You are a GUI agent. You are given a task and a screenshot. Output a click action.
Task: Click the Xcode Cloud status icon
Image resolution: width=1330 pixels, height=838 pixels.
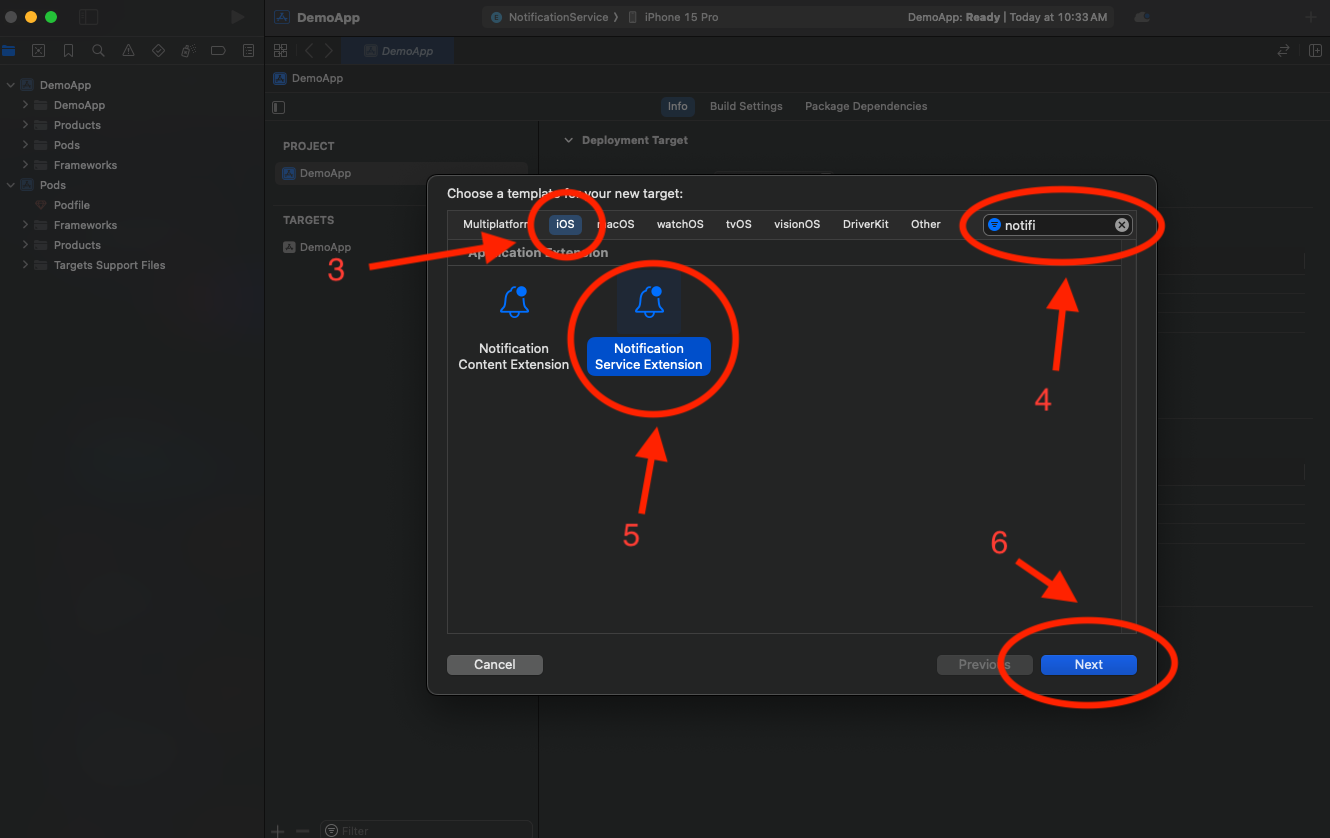click(1143, 17)
